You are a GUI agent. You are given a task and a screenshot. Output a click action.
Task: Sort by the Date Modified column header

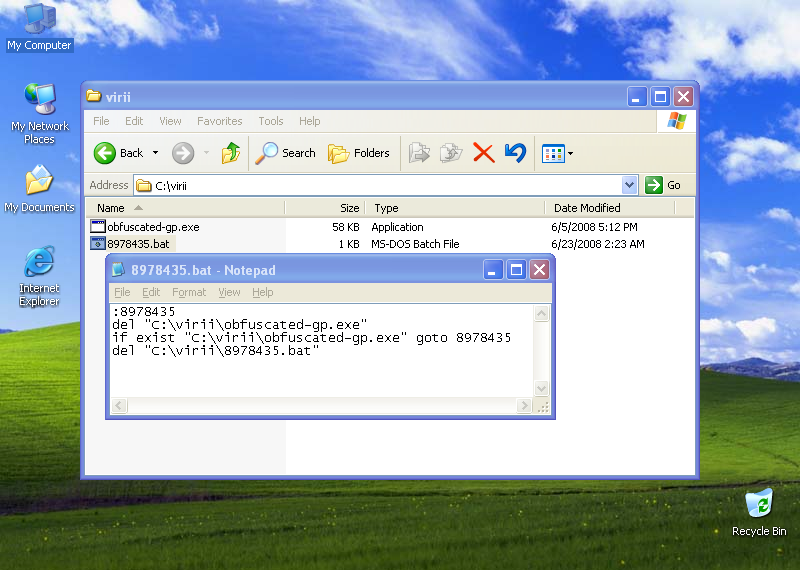click(610, 208)
